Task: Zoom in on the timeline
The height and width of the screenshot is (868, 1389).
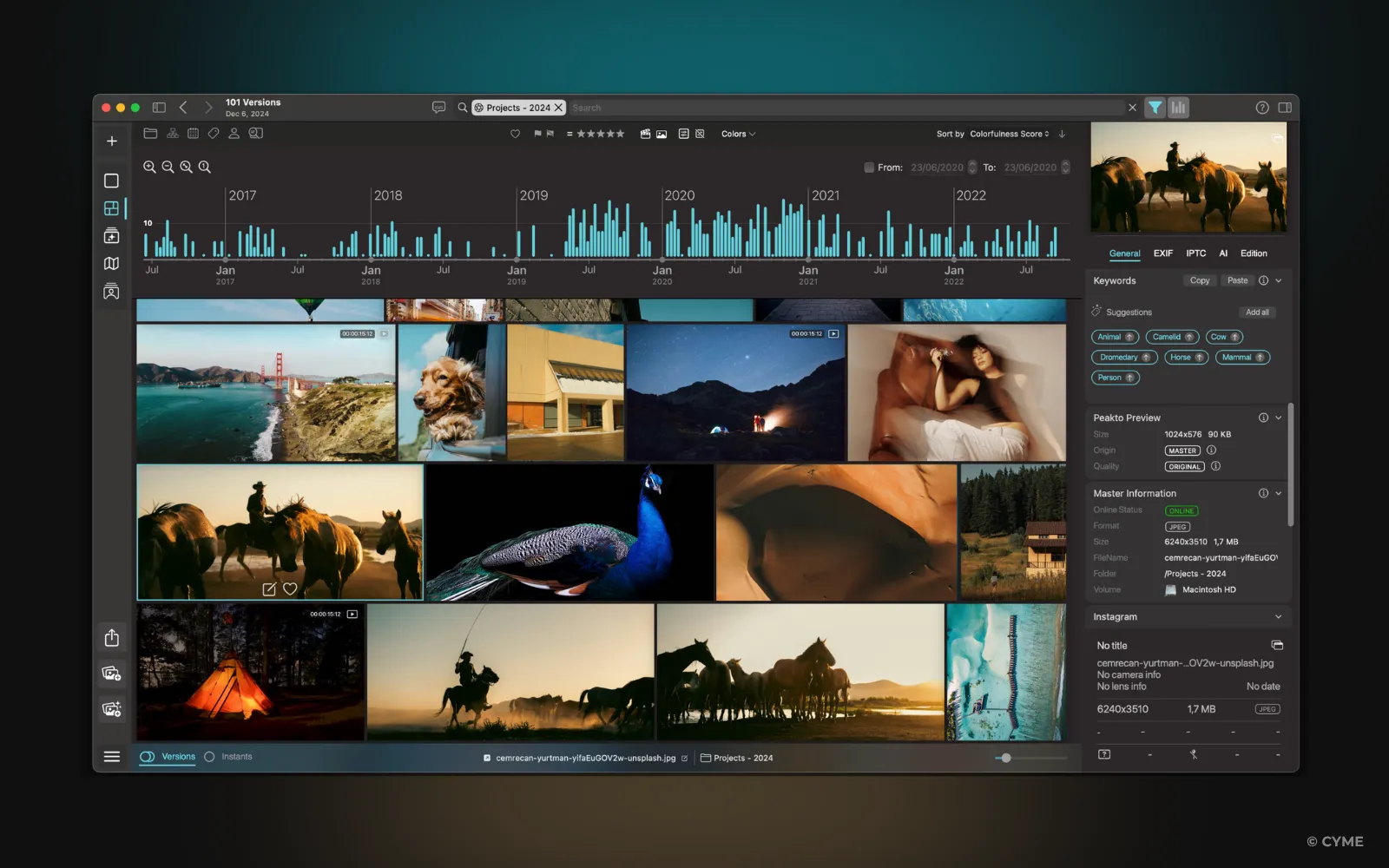Action: point(149,167)
